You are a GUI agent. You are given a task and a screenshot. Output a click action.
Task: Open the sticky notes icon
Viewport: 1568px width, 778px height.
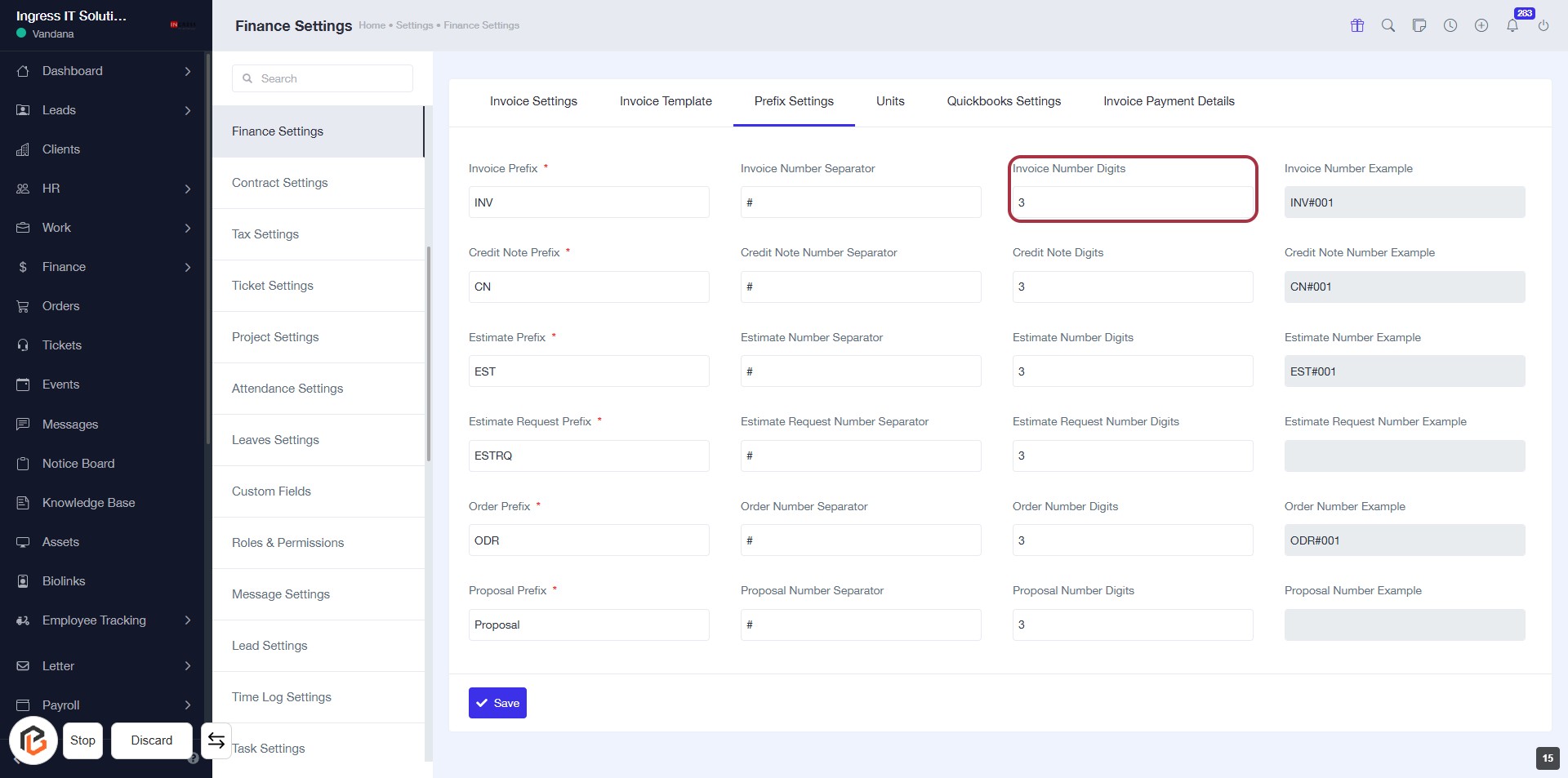(1419, 25)
